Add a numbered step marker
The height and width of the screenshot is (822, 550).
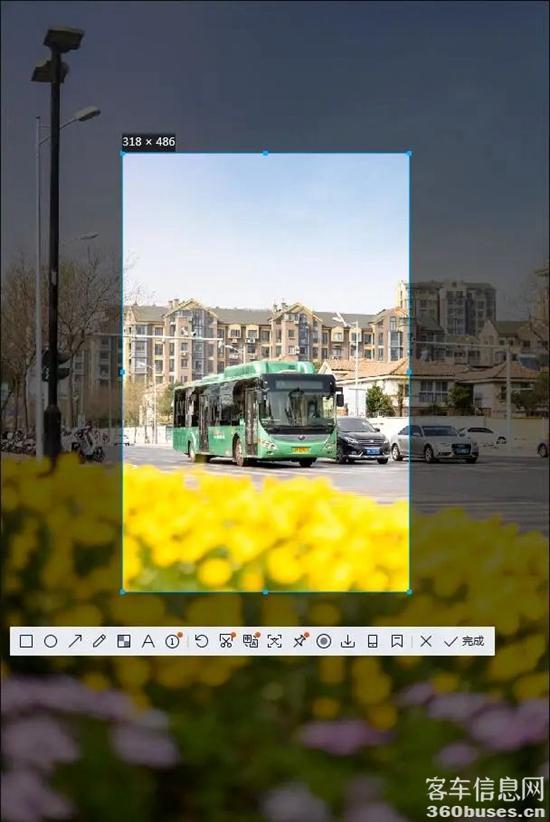173,641
